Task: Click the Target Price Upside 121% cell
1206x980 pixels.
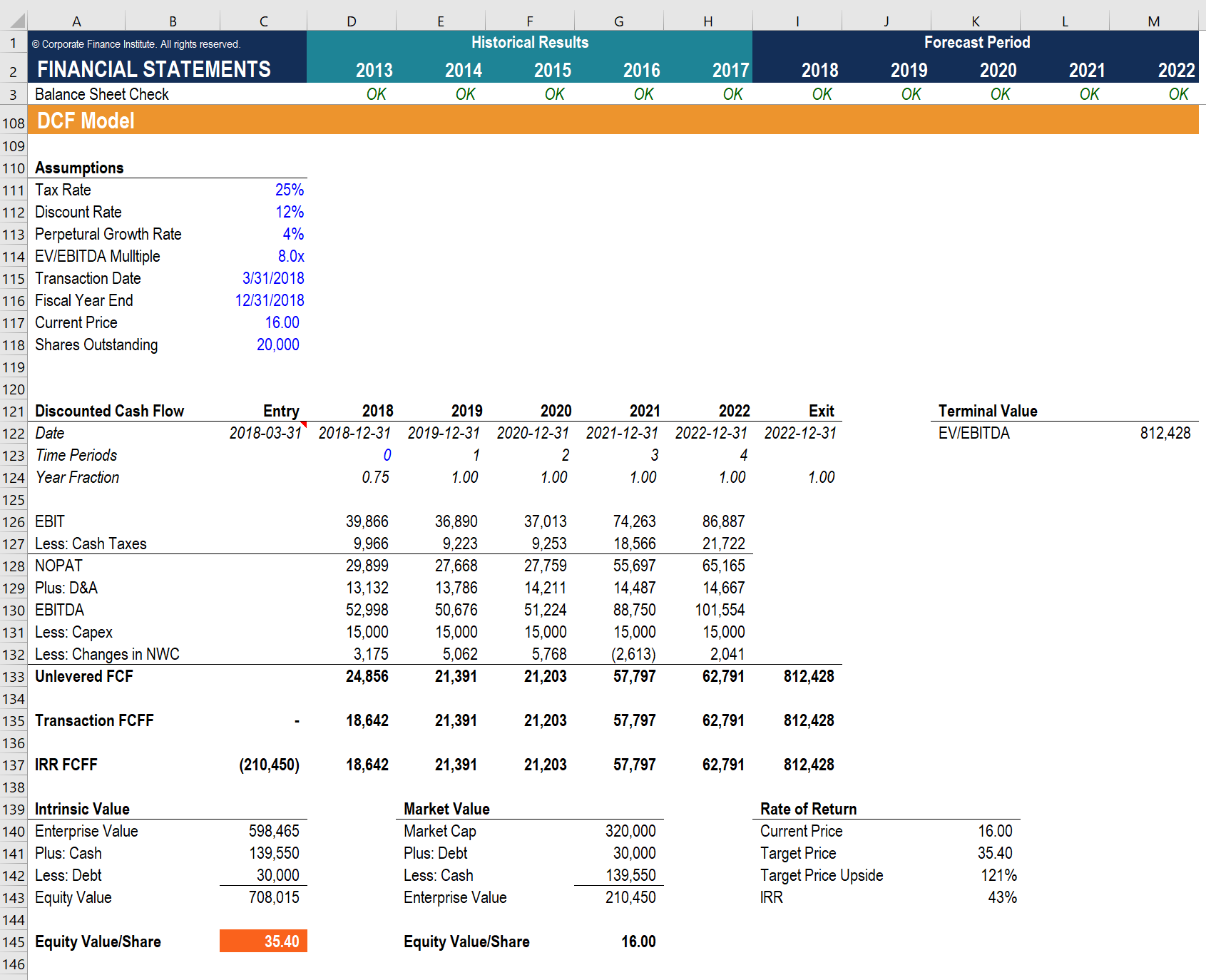Action: 976,875
